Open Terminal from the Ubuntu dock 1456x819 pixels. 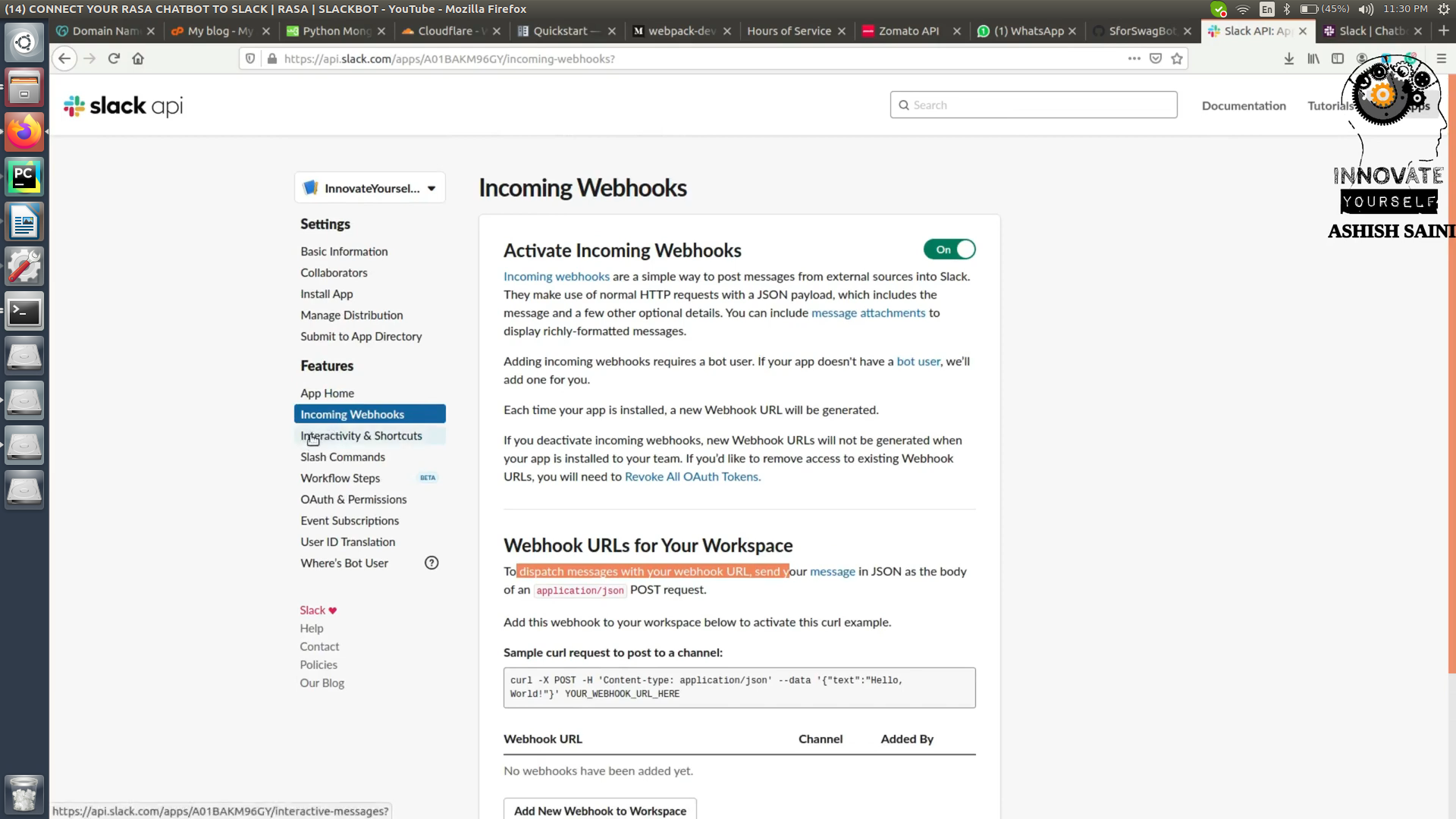pyautogui.click(x=24, y=312)
